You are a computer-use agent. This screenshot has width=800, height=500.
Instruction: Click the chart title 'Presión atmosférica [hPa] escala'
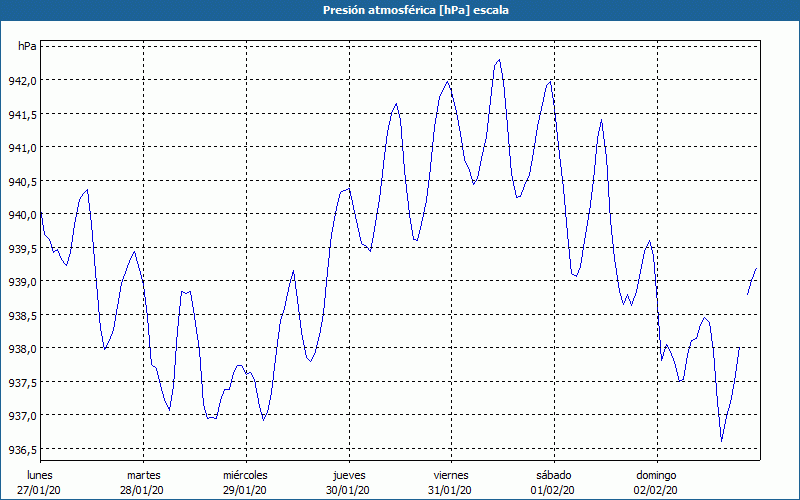click(x=416, y=10)
